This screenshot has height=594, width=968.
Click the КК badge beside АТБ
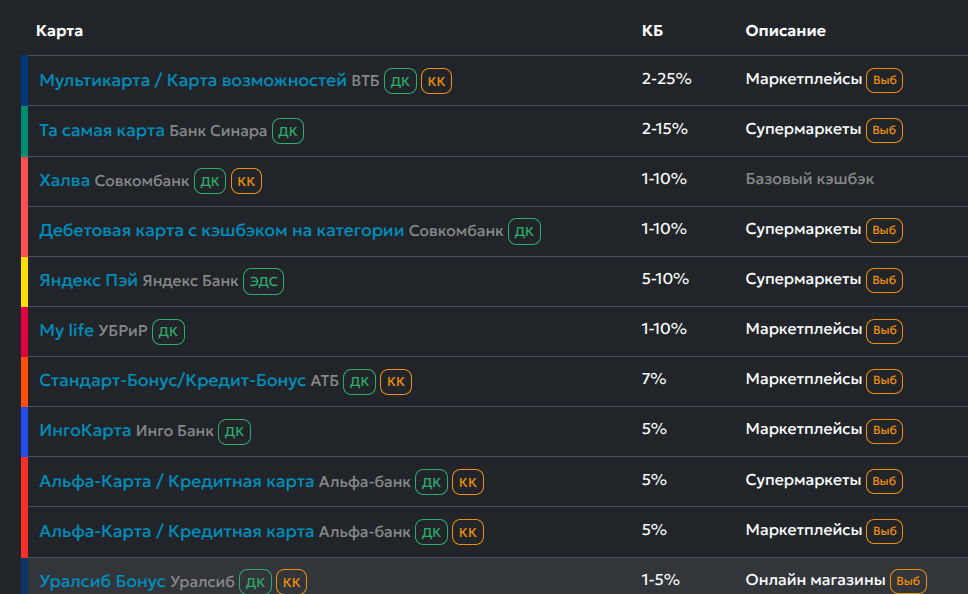[x=396, y=382]
